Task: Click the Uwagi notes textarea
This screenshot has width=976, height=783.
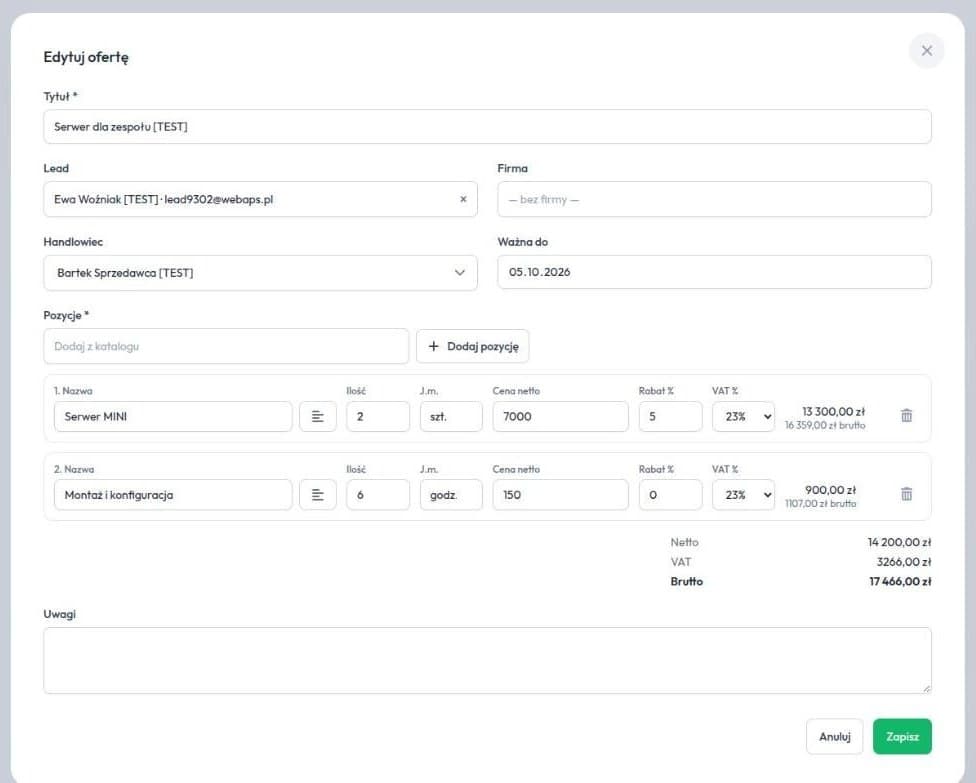Action: click(487, 660)
